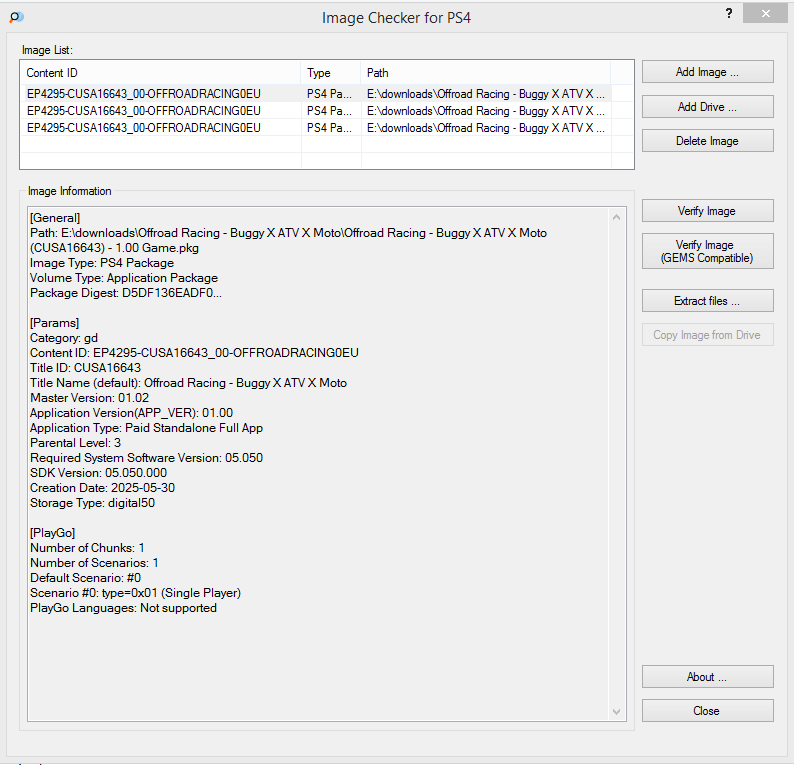Click the [PlayGo] section header text

(53, 533)
